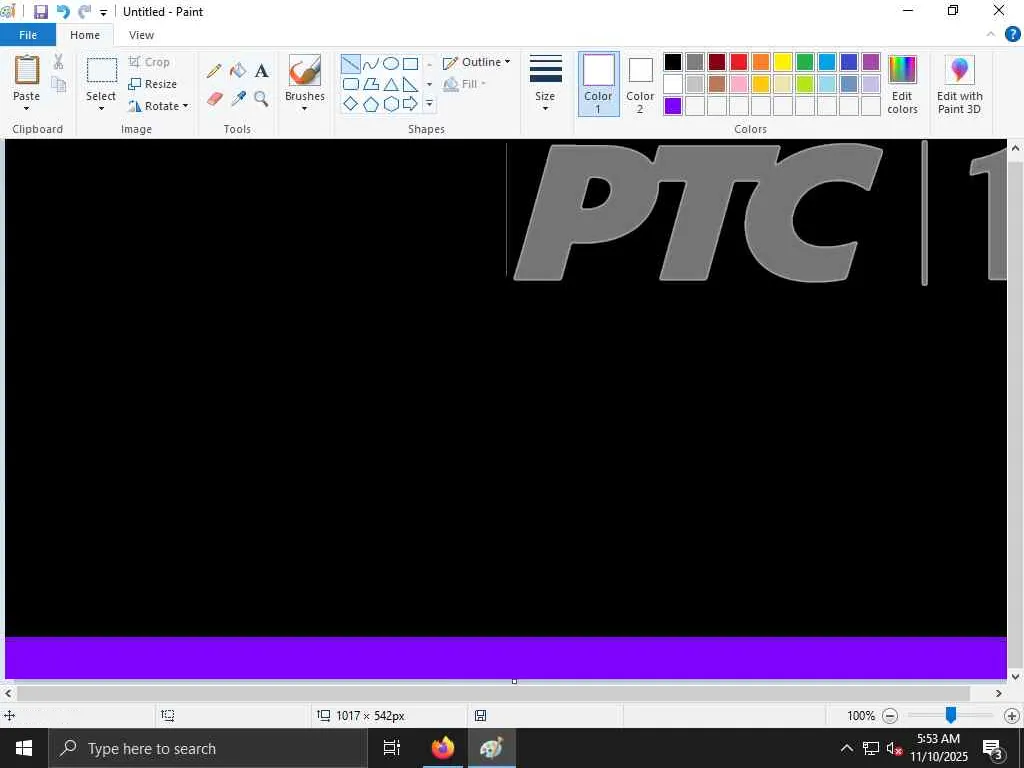Open the Resize dialog
The height and width of the screenshot is (768, 1024).
(x=153, y=84)
